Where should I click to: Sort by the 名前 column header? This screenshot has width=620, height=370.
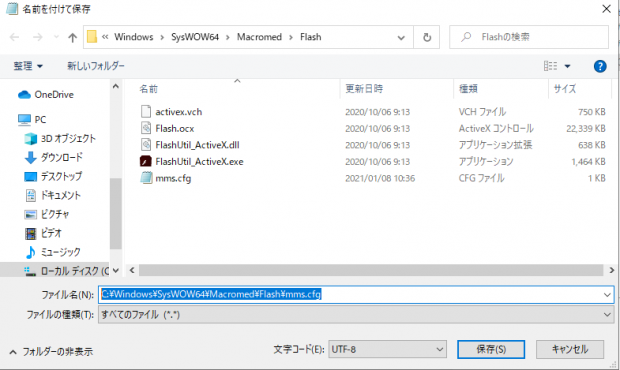click(x=149, y=89)
